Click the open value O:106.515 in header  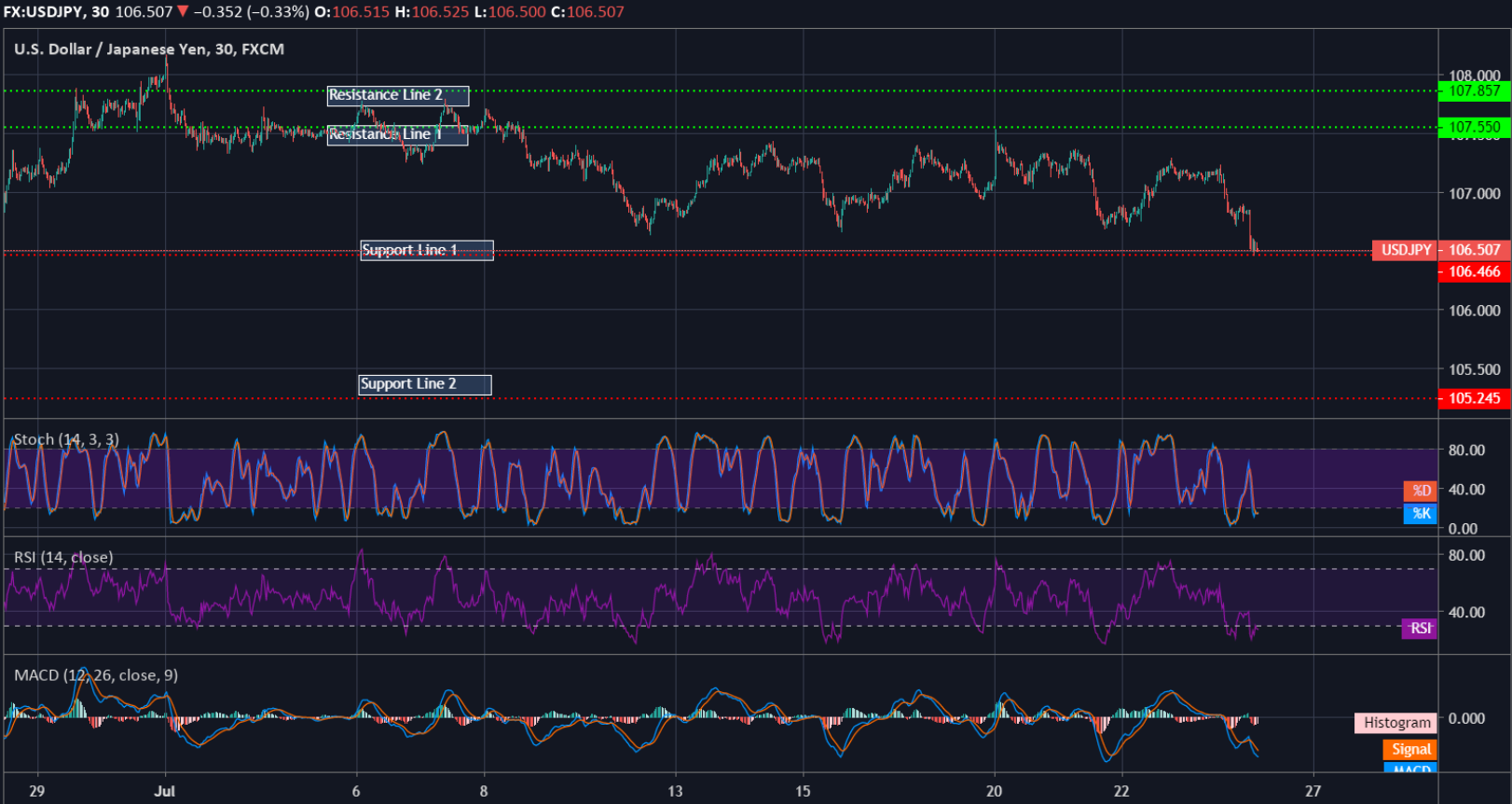click(x=353, y=12)
